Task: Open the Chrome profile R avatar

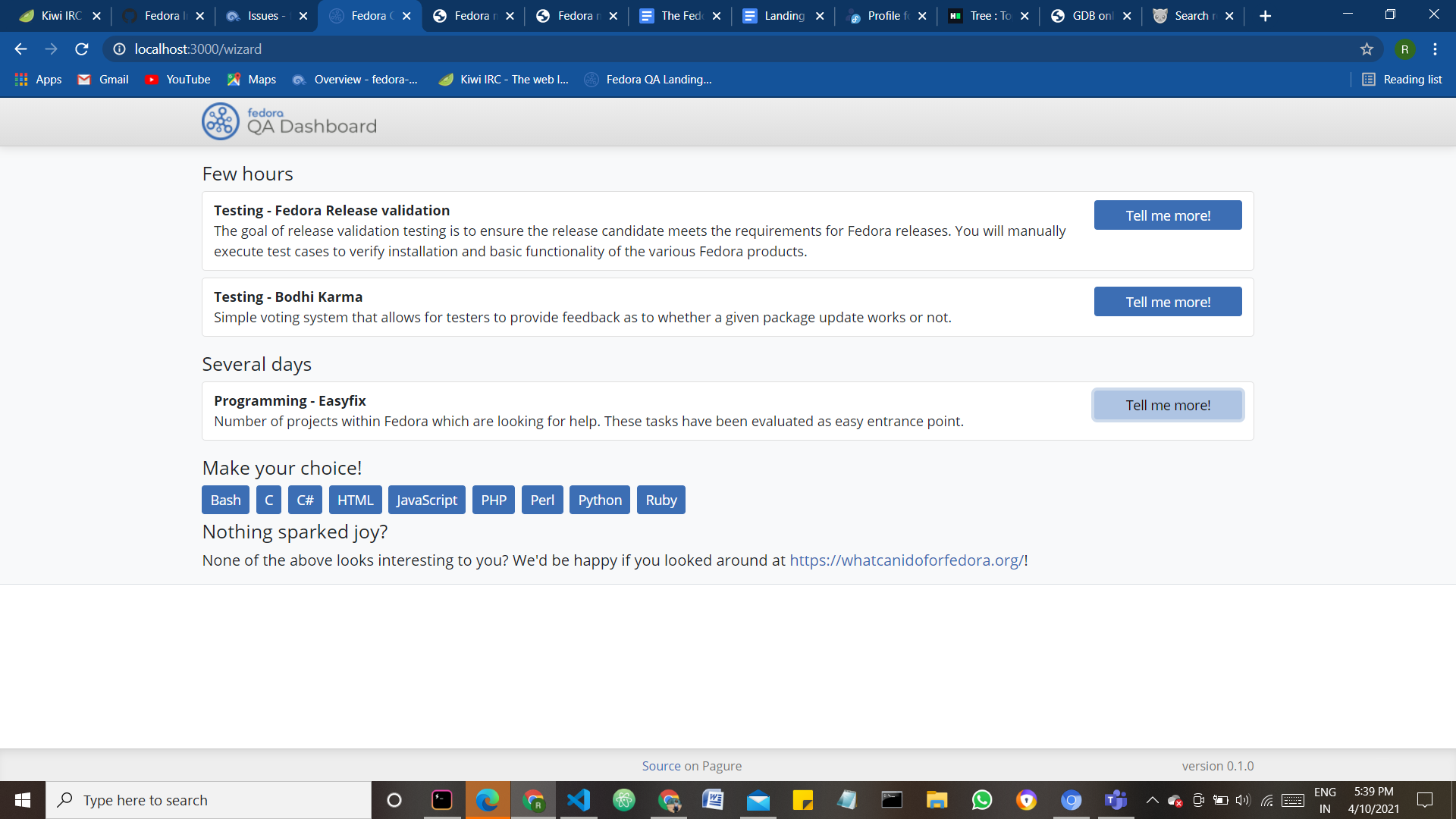Action: pyautogui.click(x=1404, y=49)
